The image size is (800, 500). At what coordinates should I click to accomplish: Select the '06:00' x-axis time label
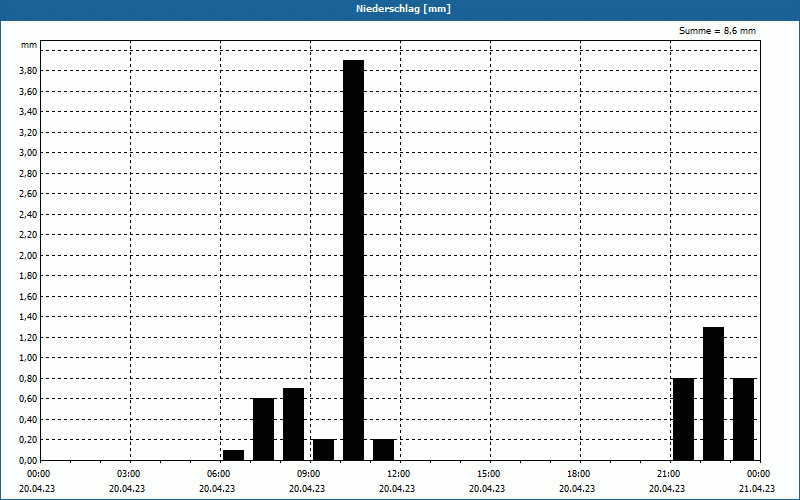tap(218, 474)
